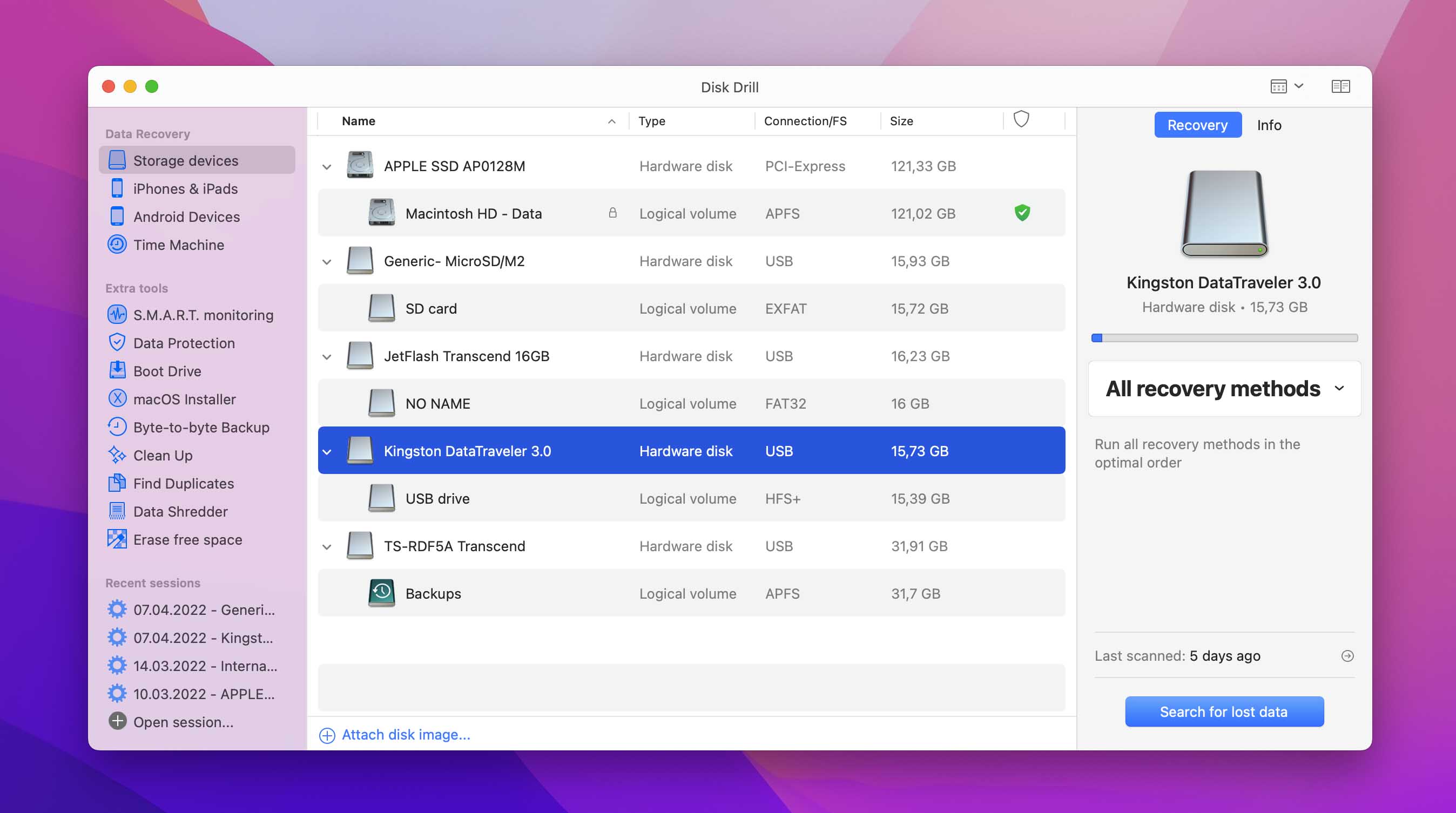Collapse the TS-RDF5A Transcend row

point(327,546)
